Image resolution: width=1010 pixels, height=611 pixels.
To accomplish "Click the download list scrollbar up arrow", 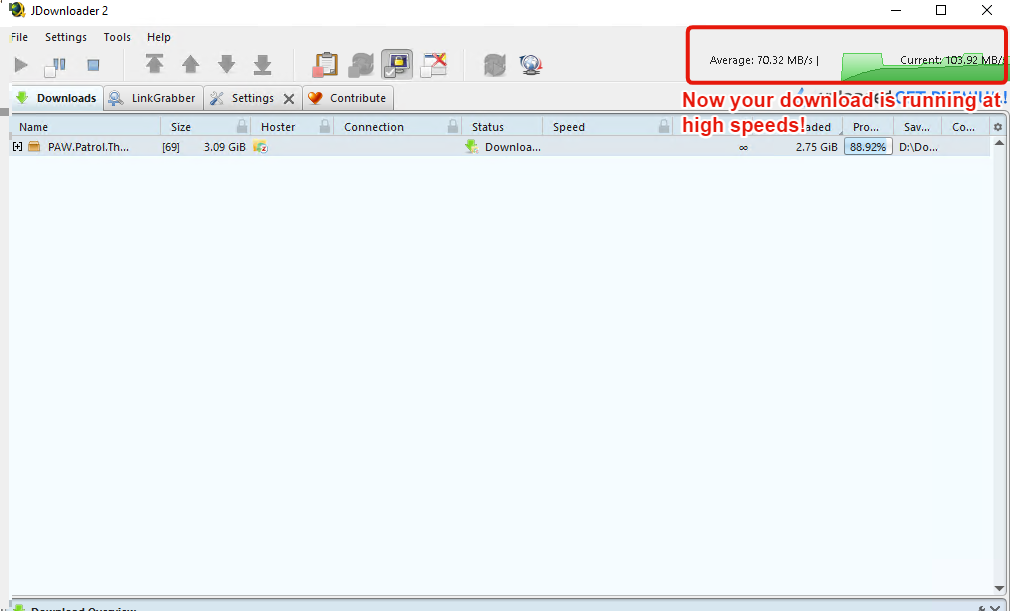I will 999,142.
